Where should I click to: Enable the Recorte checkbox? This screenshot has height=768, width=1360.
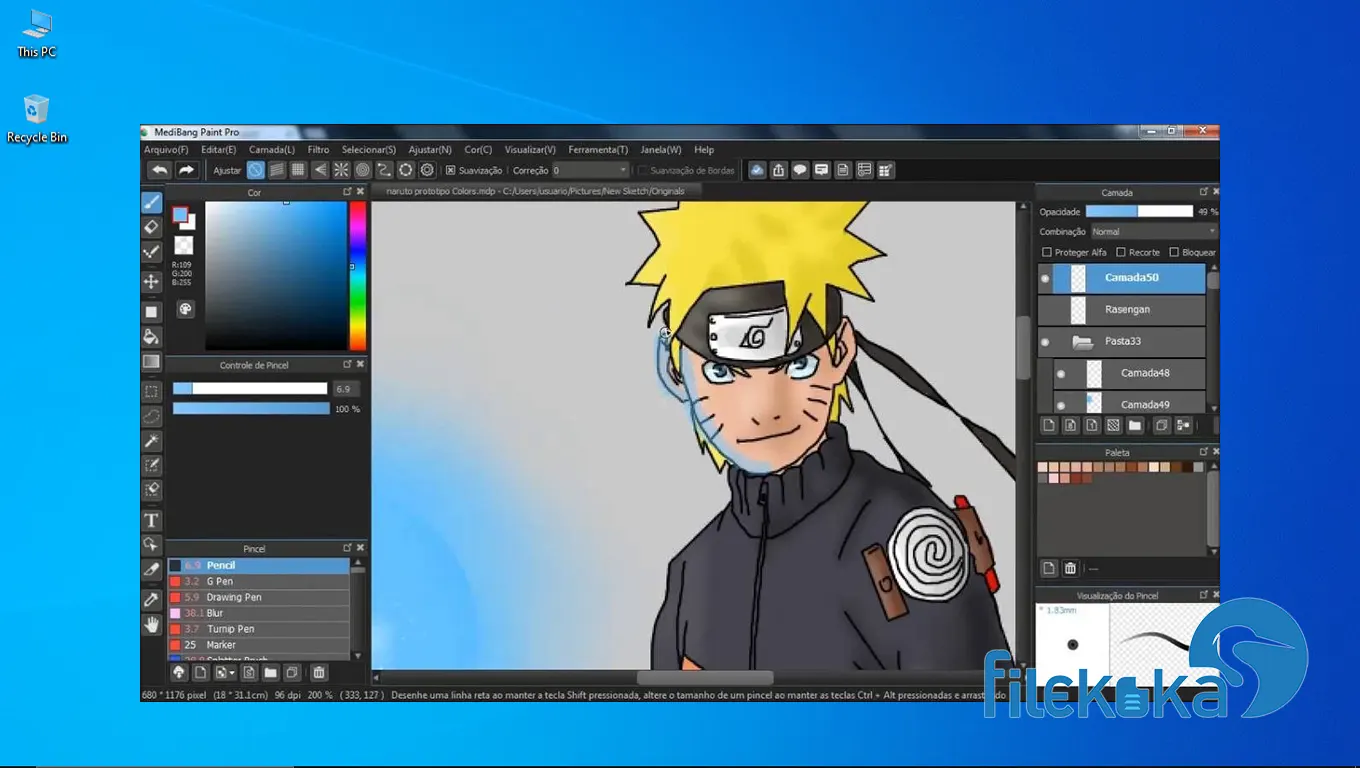click(x=1121, y=252)
